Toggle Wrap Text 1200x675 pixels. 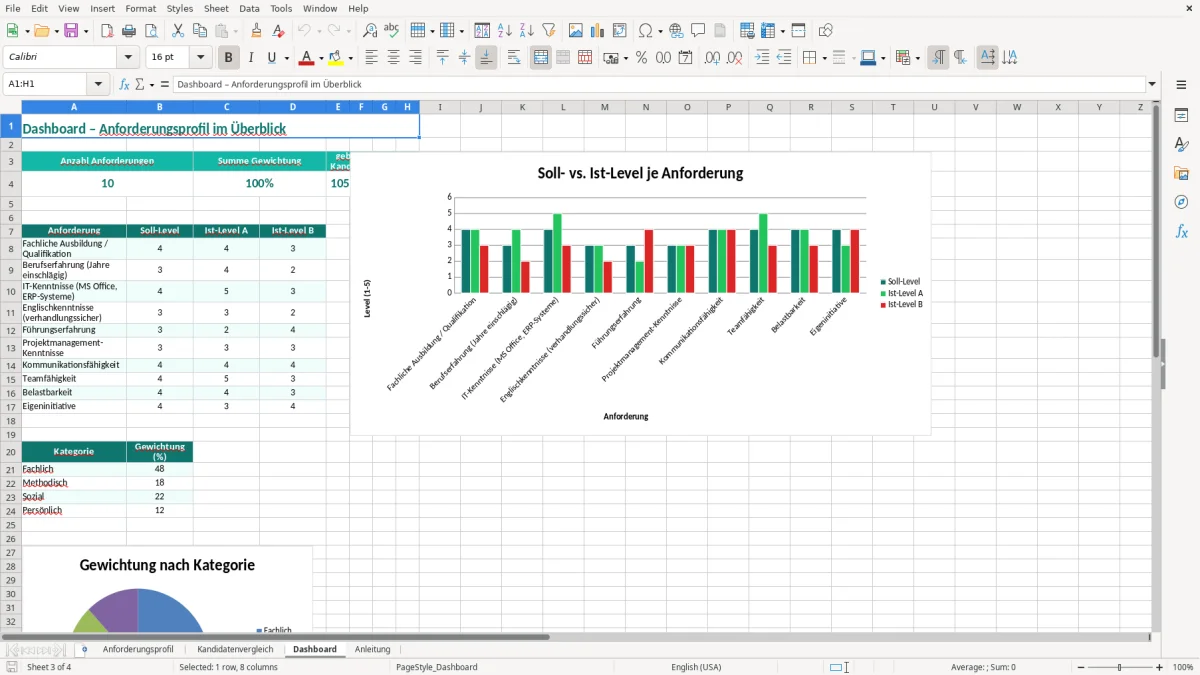point(513,58)
